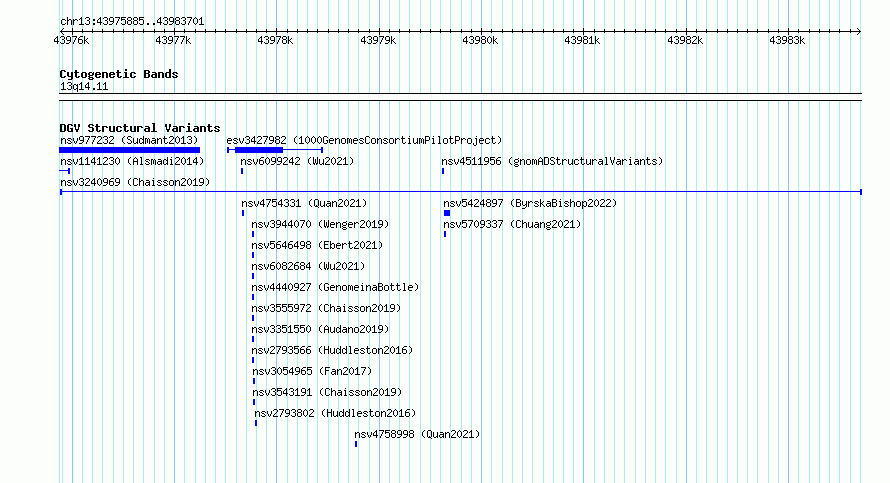This screenshot has width=890, height=483.
Task: Click the chr13:43975885..43983701 coordinate label
Action: (x=132, y=22)
